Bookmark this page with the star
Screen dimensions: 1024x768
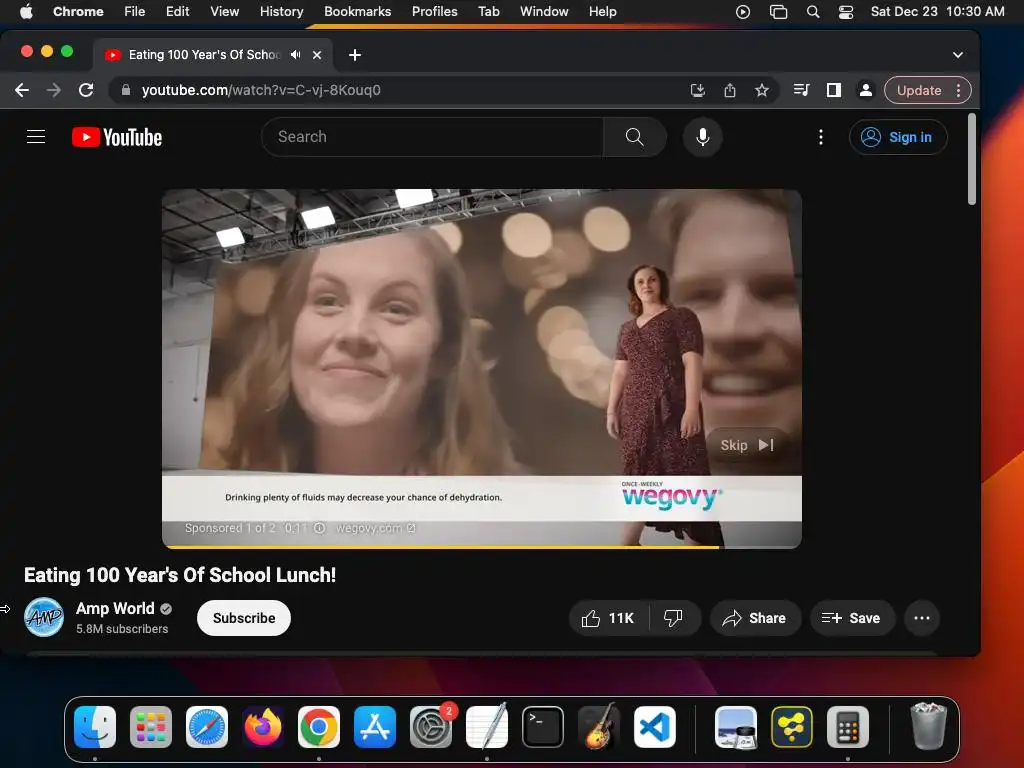tap(761, 90)
